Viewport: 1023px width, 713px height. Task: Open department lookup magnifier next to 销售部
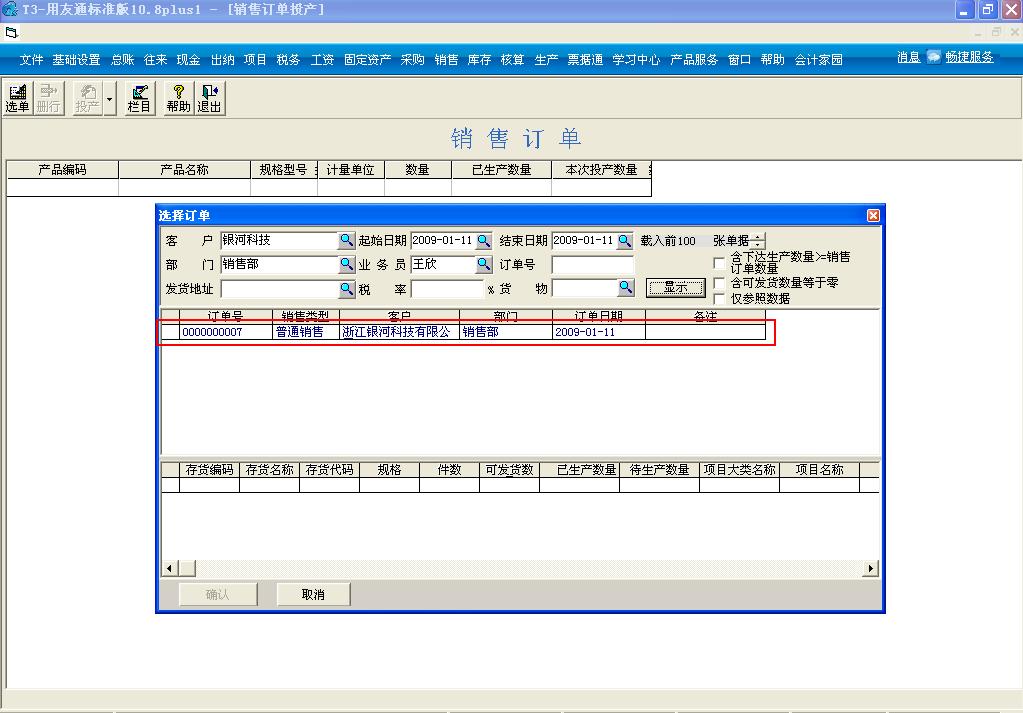346,264
